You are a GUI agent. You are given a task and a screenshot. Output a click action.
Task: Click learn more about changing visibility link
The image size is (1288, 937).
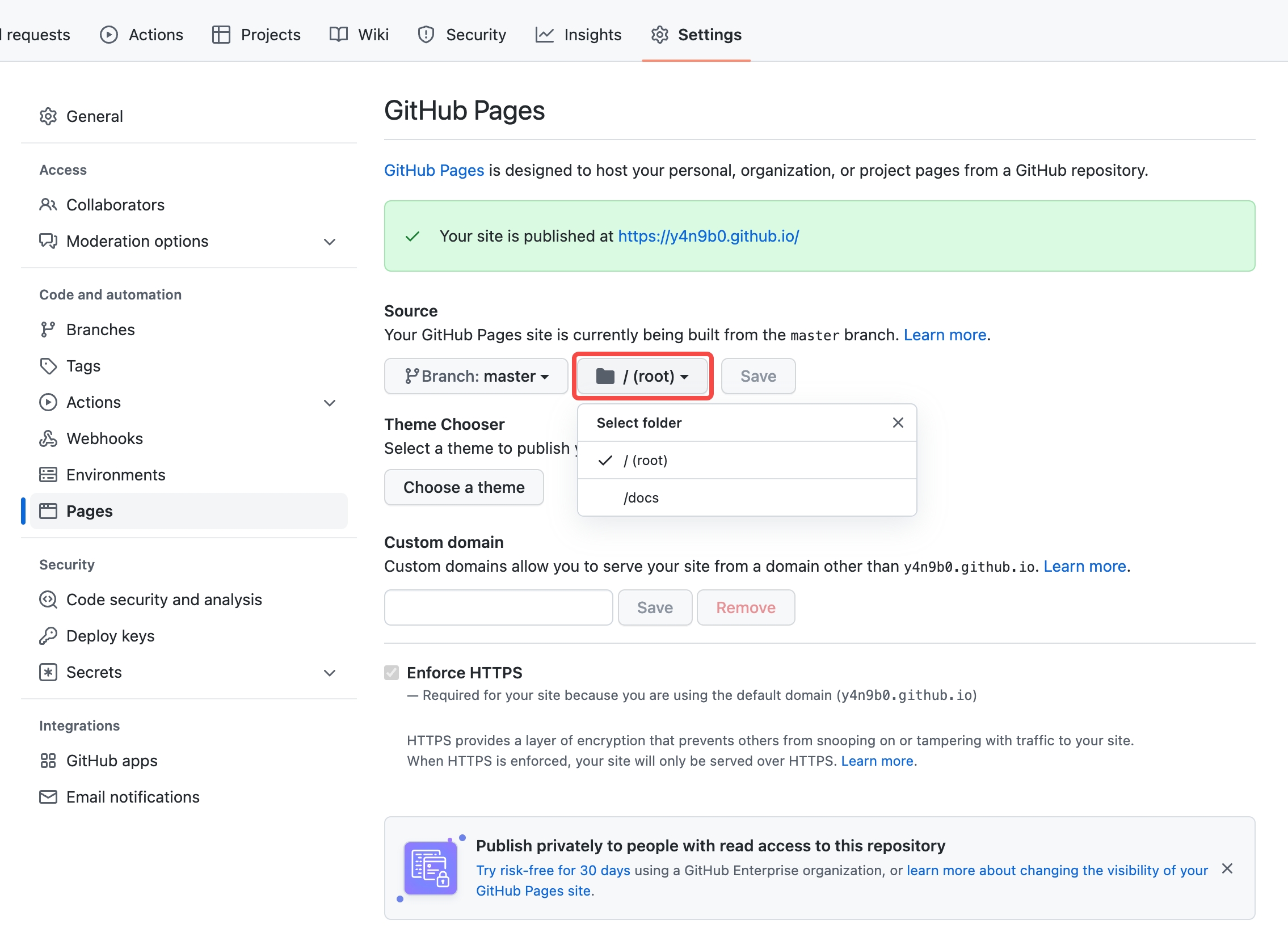click(x=1057, y=871)
